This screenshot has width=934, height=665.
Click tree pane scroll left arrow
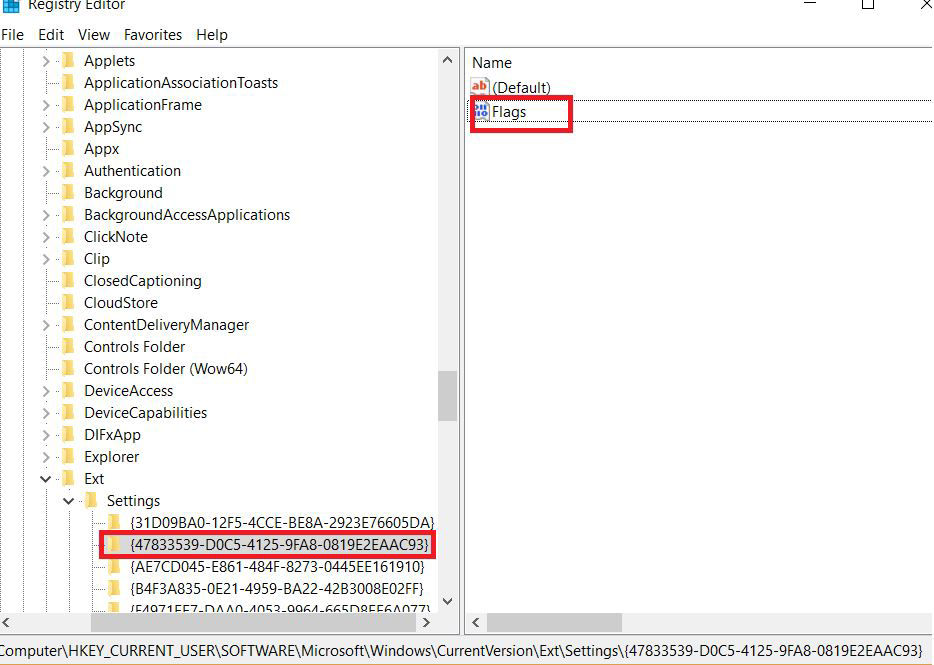[x=7, y=623]
